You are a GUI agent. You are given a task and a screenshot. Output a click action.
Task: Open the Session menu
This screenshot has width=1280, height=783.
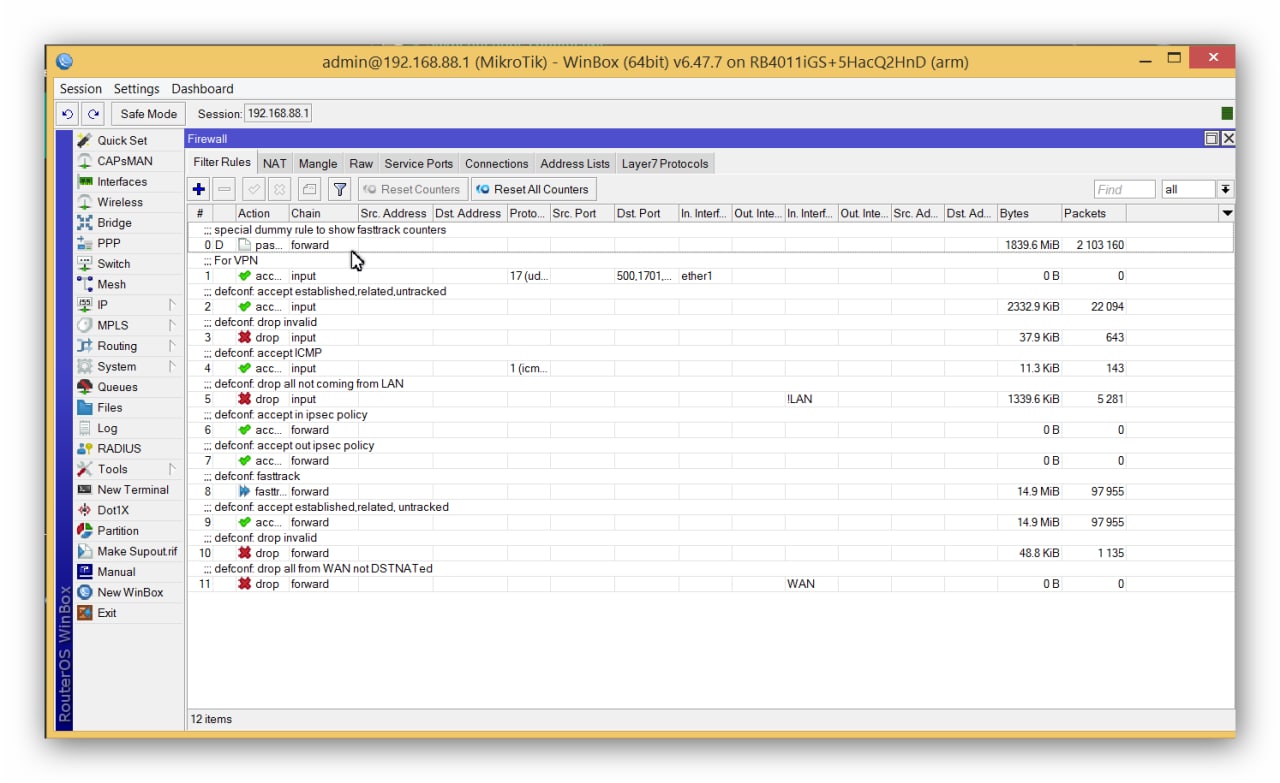click(x=80, y=89)
